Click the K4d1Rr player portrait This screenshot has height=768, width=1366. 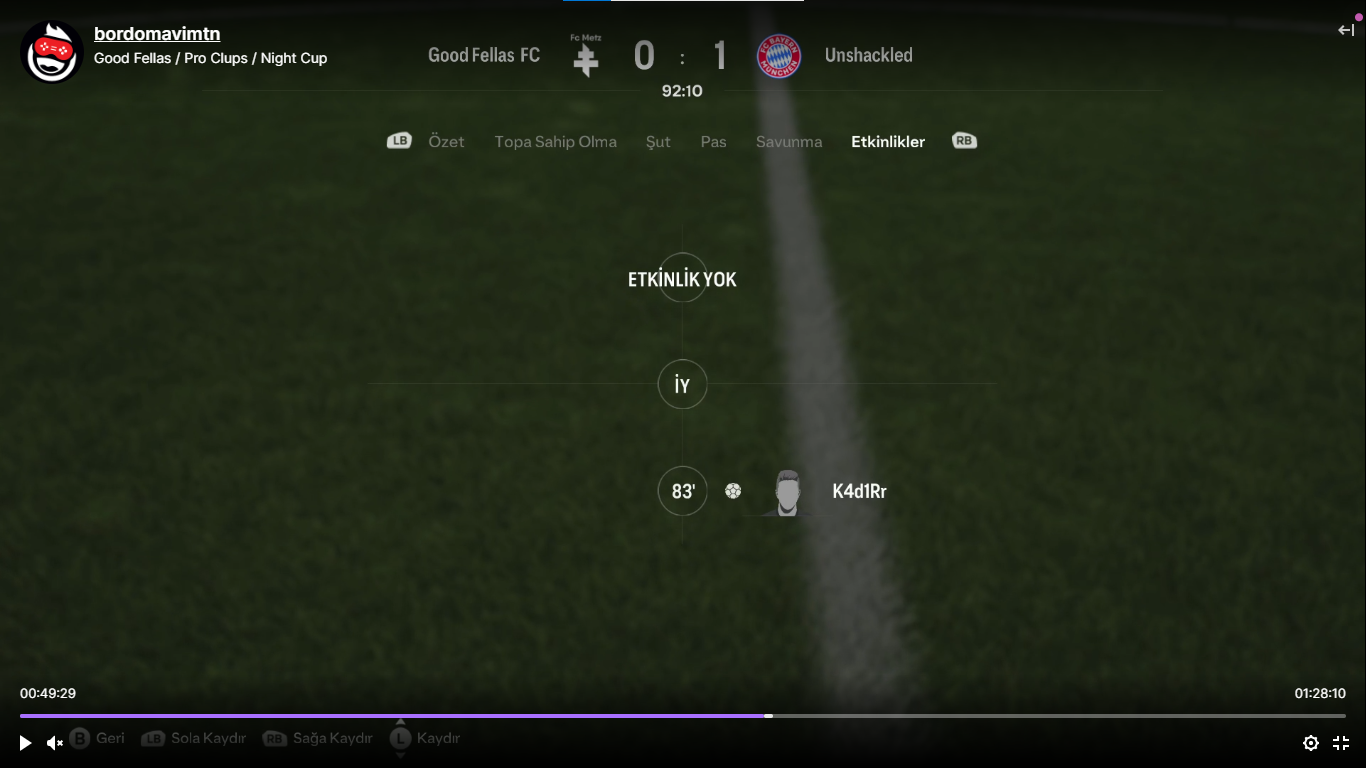pyautogui.click(x=788, y=492)
